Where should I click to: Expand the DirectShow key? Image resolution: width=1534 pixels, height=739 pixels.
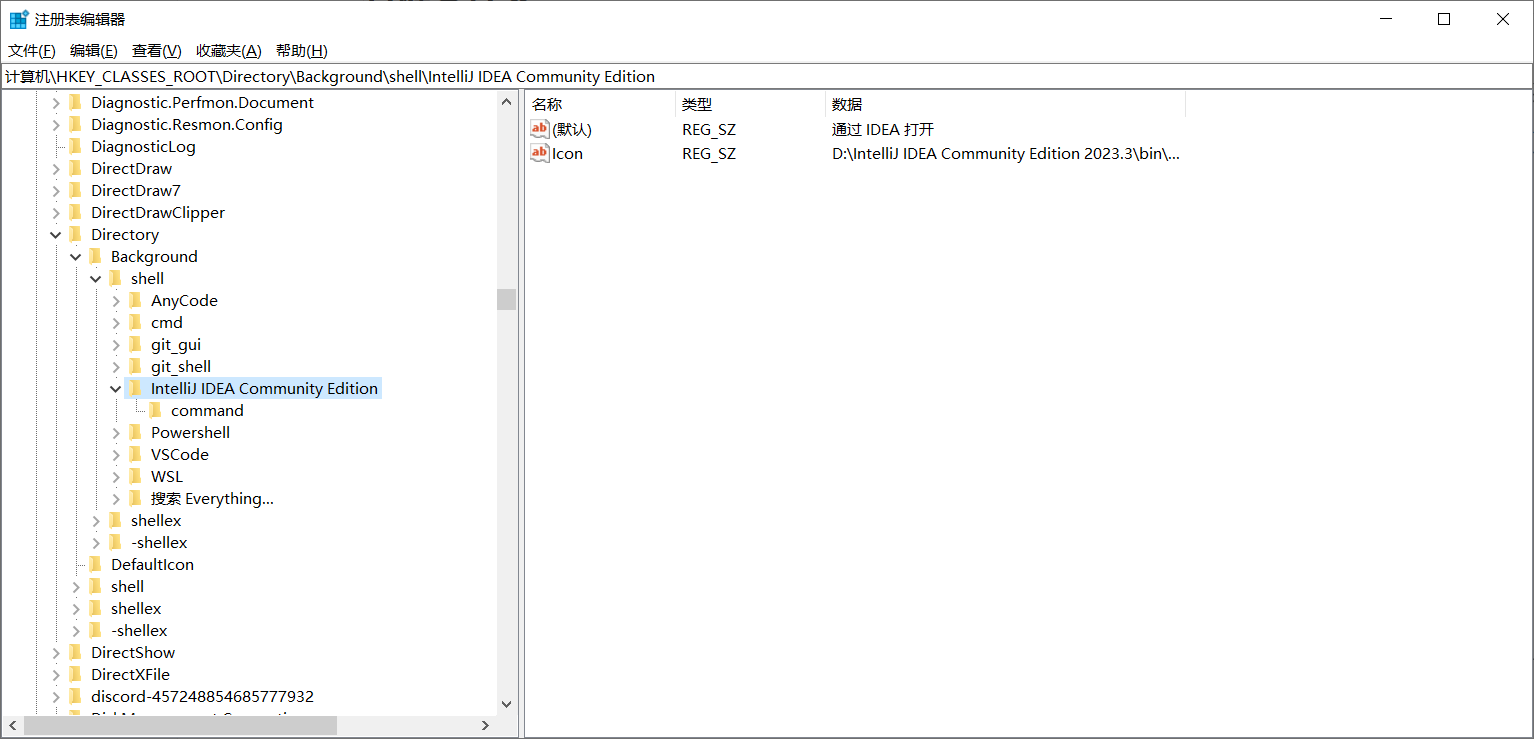pyautogui.click(x=56, y=653)
